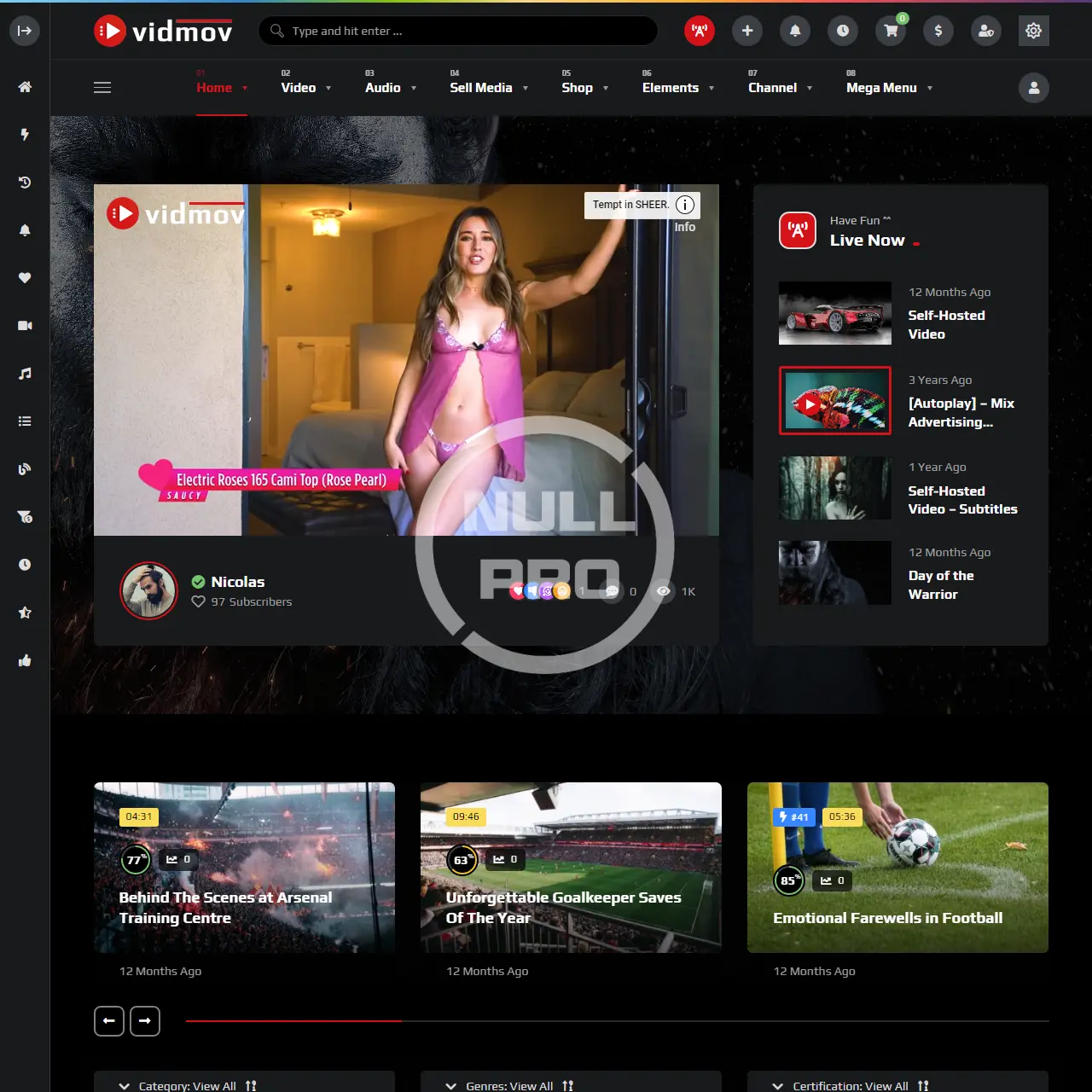Click the Nicolas channel name link
Screen dimensions: 1092x1092
pos(237,582)
